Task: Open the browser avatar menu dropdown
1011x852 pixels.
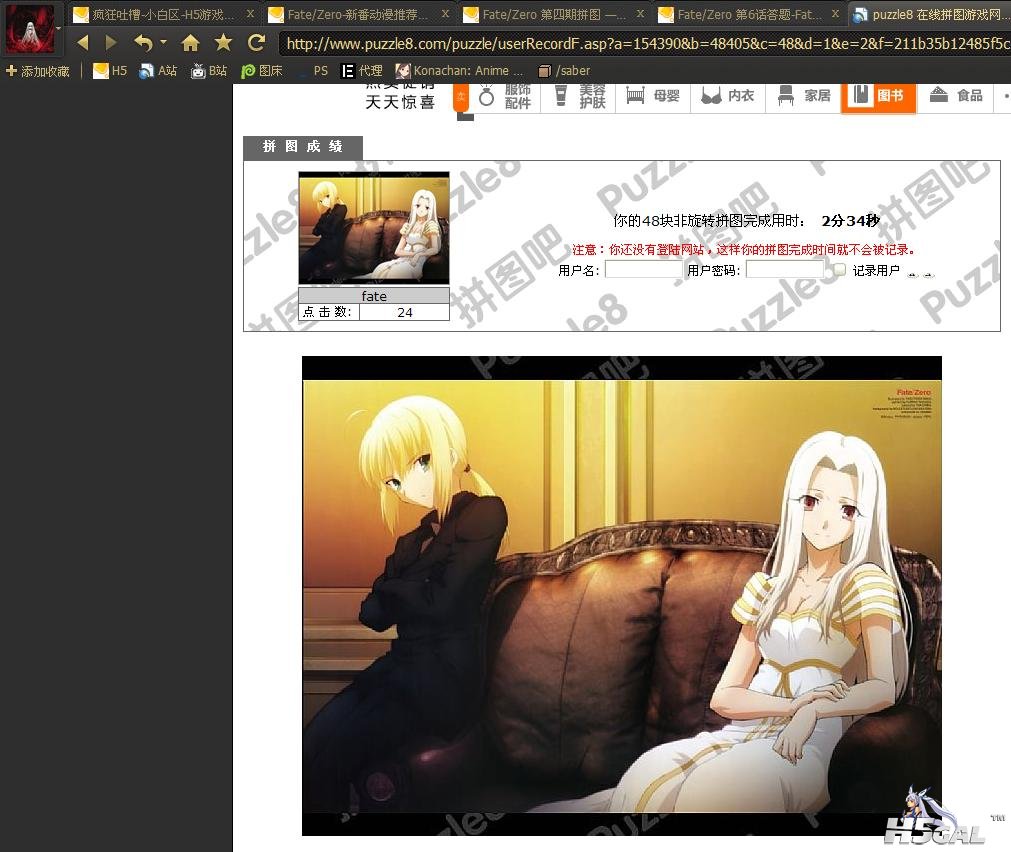Action: click(59, 29)
